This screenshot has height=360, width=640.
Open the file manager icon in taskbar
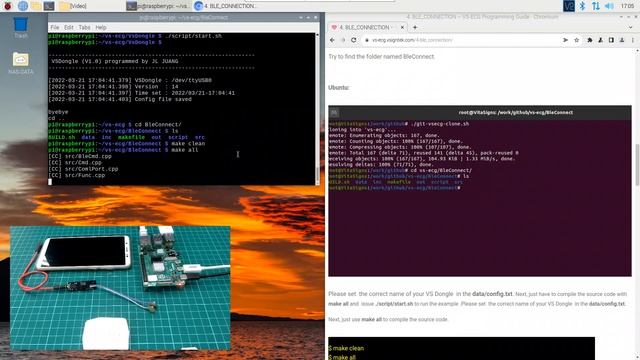click(36, 6)
